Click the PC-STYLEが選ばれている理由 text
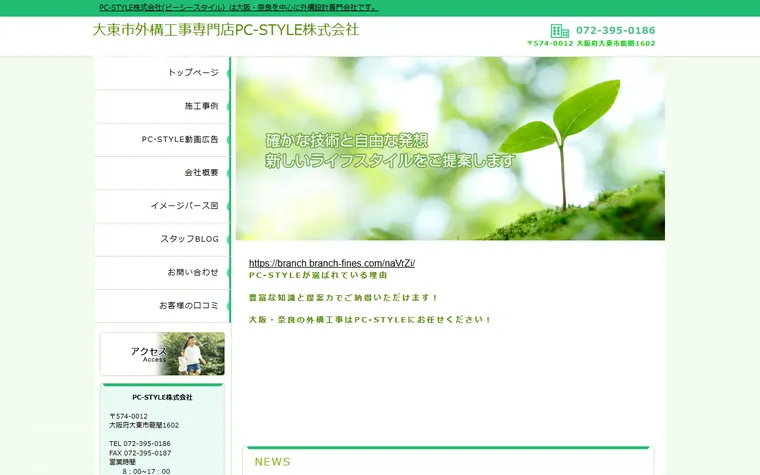The image size is (760, 475). click(318, 275)
